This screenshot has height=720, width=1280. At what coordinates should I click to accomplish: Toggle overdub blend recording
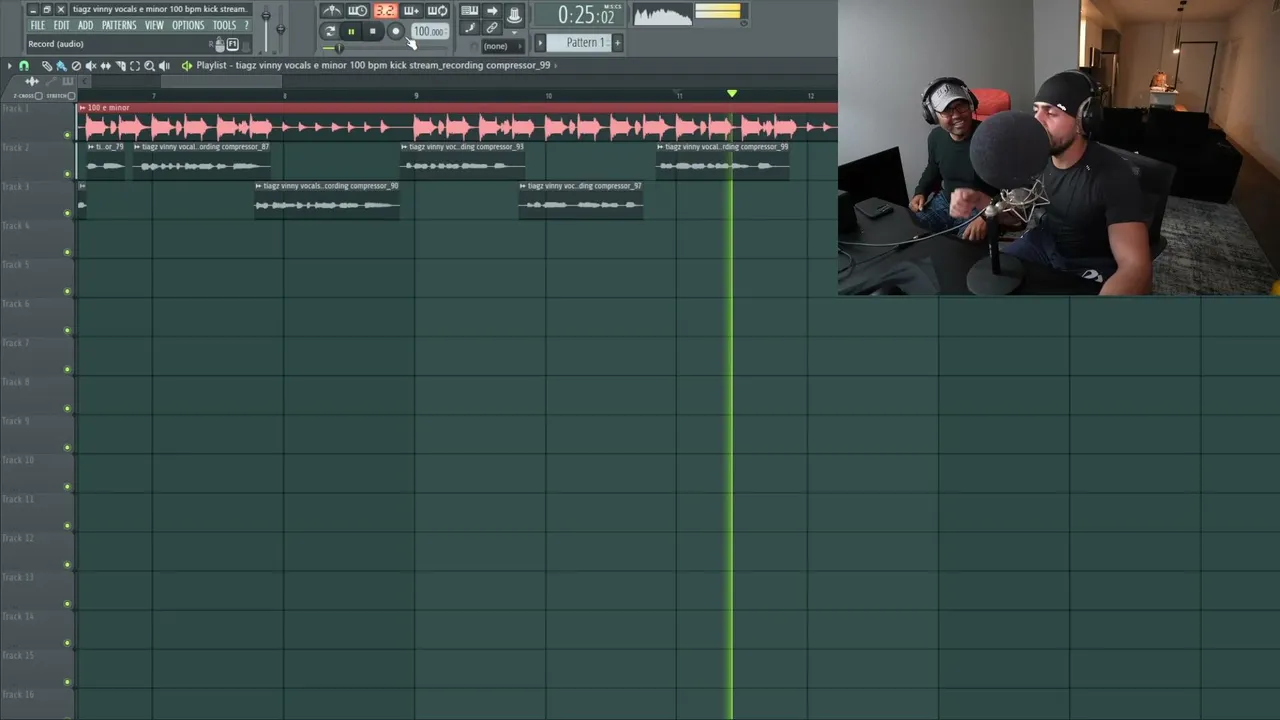pyautogui.click(x=411, y=11)
